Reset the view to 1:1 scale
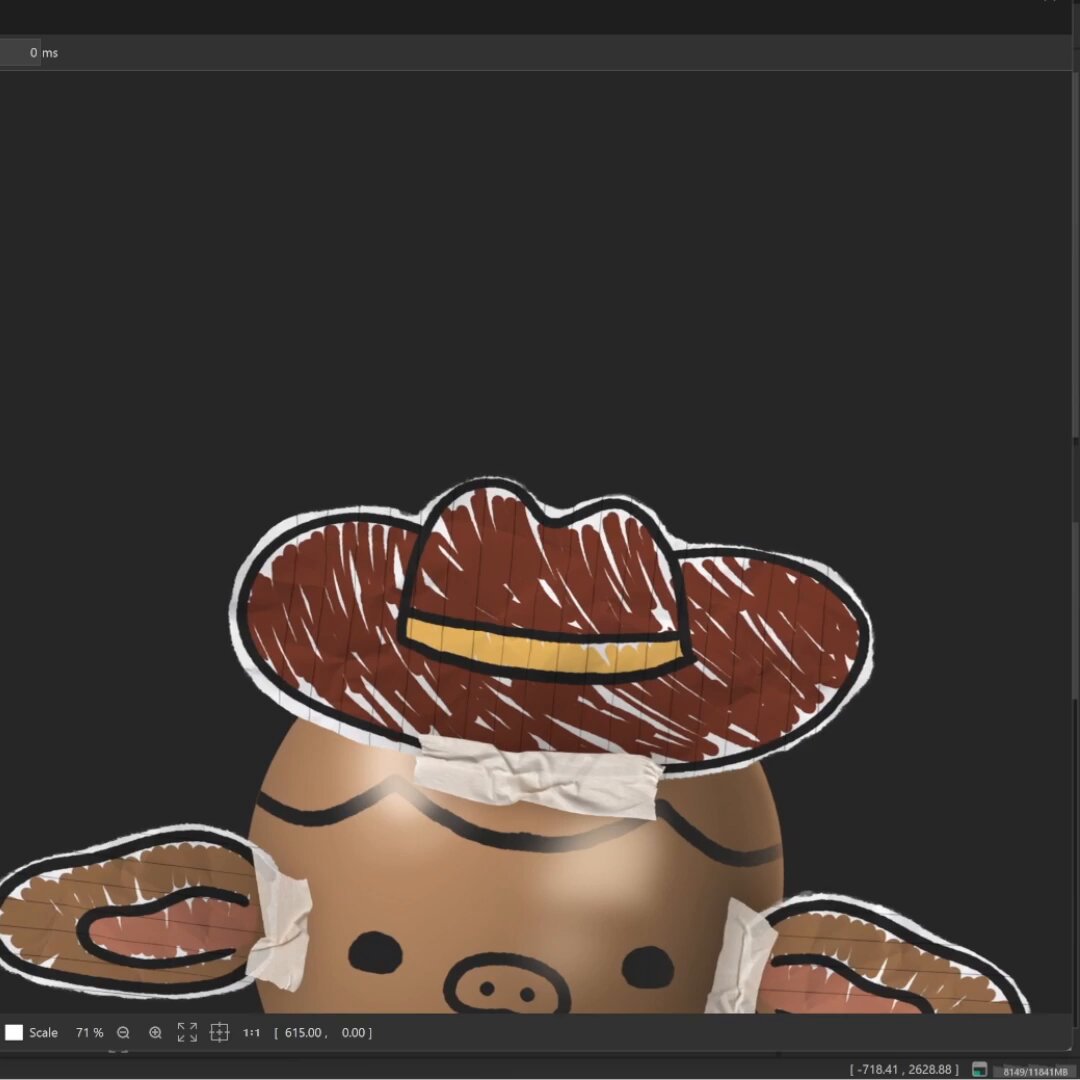Screen dimensions: 1080x1080 coord(251,1032)
